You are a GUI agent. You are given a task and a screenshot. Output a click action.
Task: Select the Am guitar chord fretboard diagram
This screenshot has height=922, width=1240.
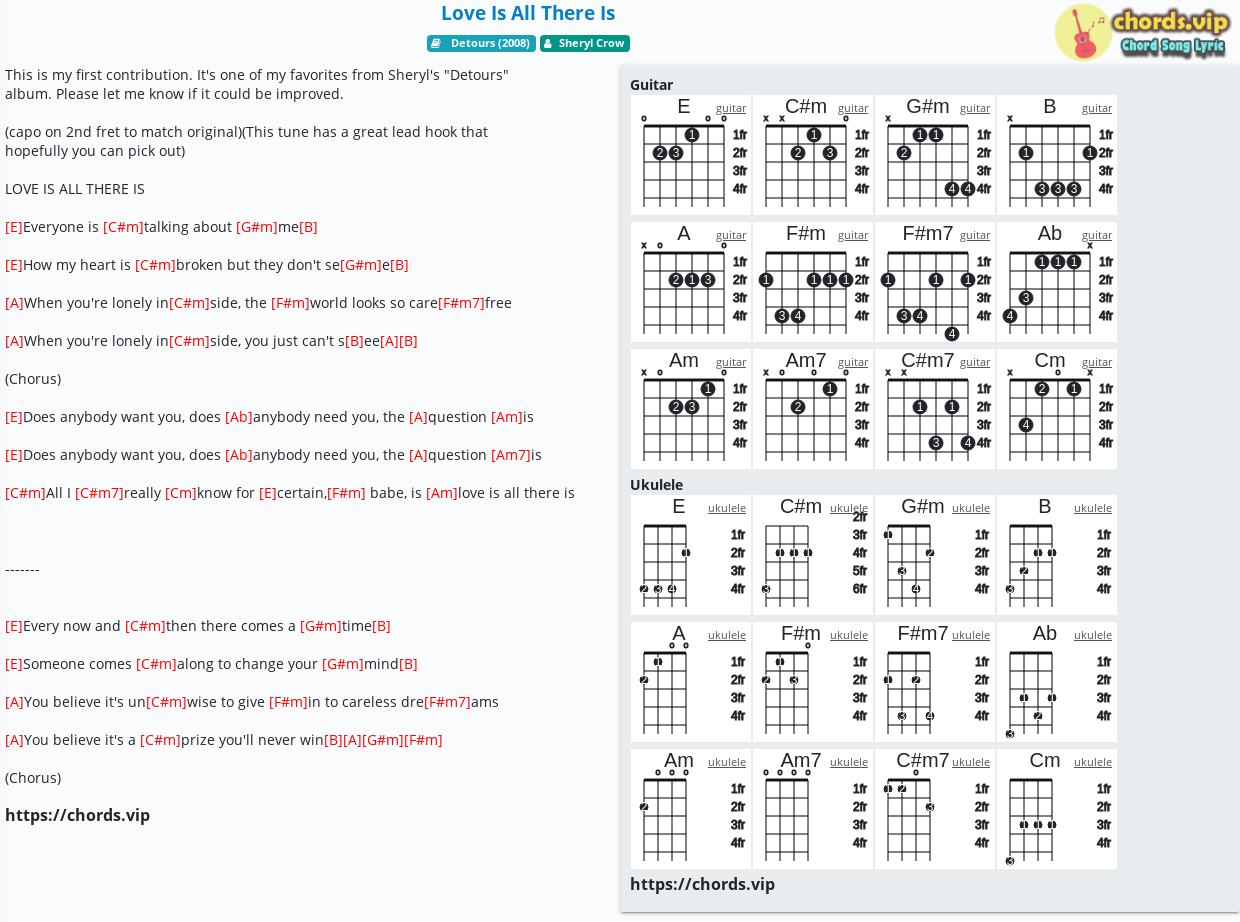pyautogui.click(x=691, y=409)
